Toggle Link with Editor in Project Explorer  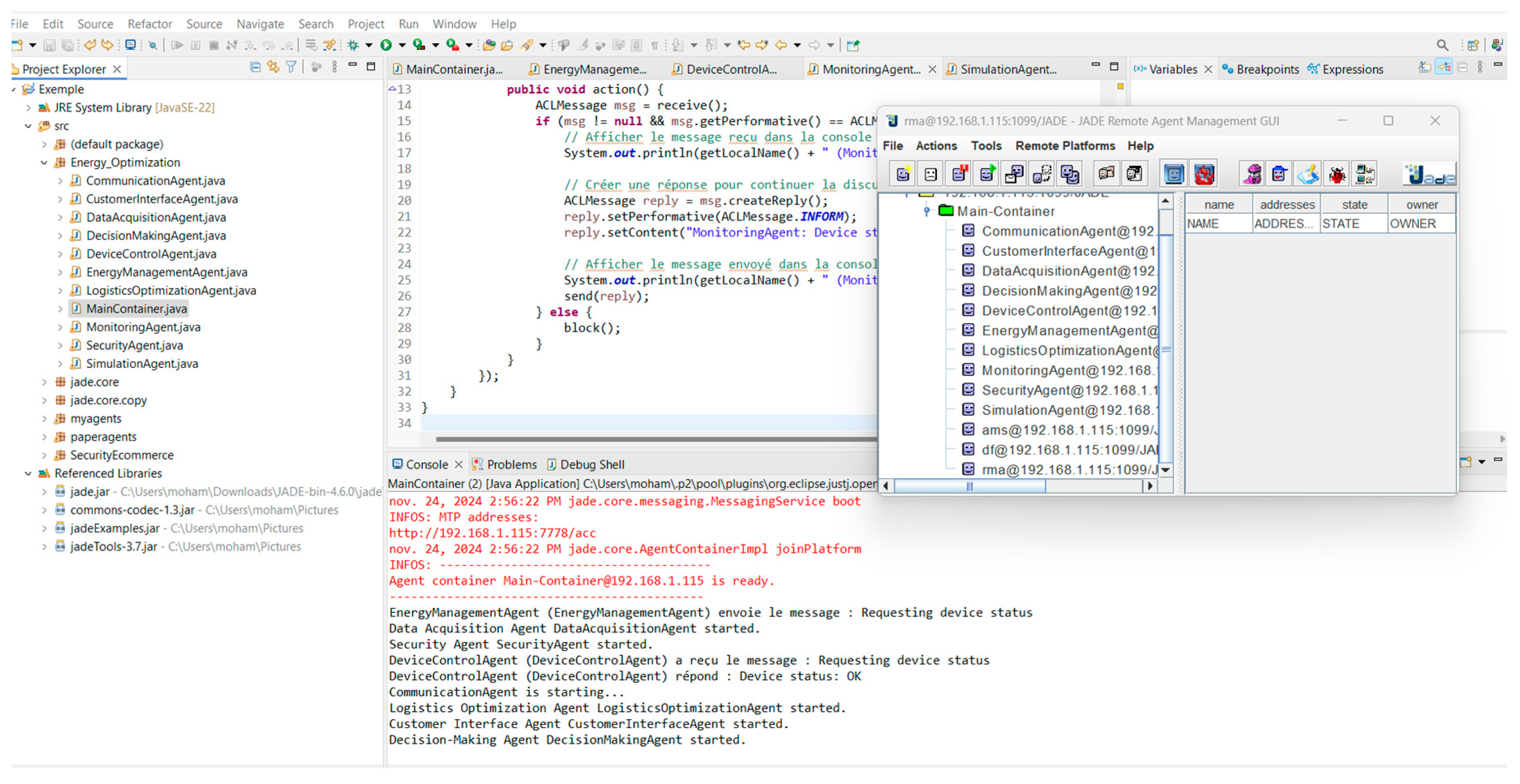click(x=273, y=68)
